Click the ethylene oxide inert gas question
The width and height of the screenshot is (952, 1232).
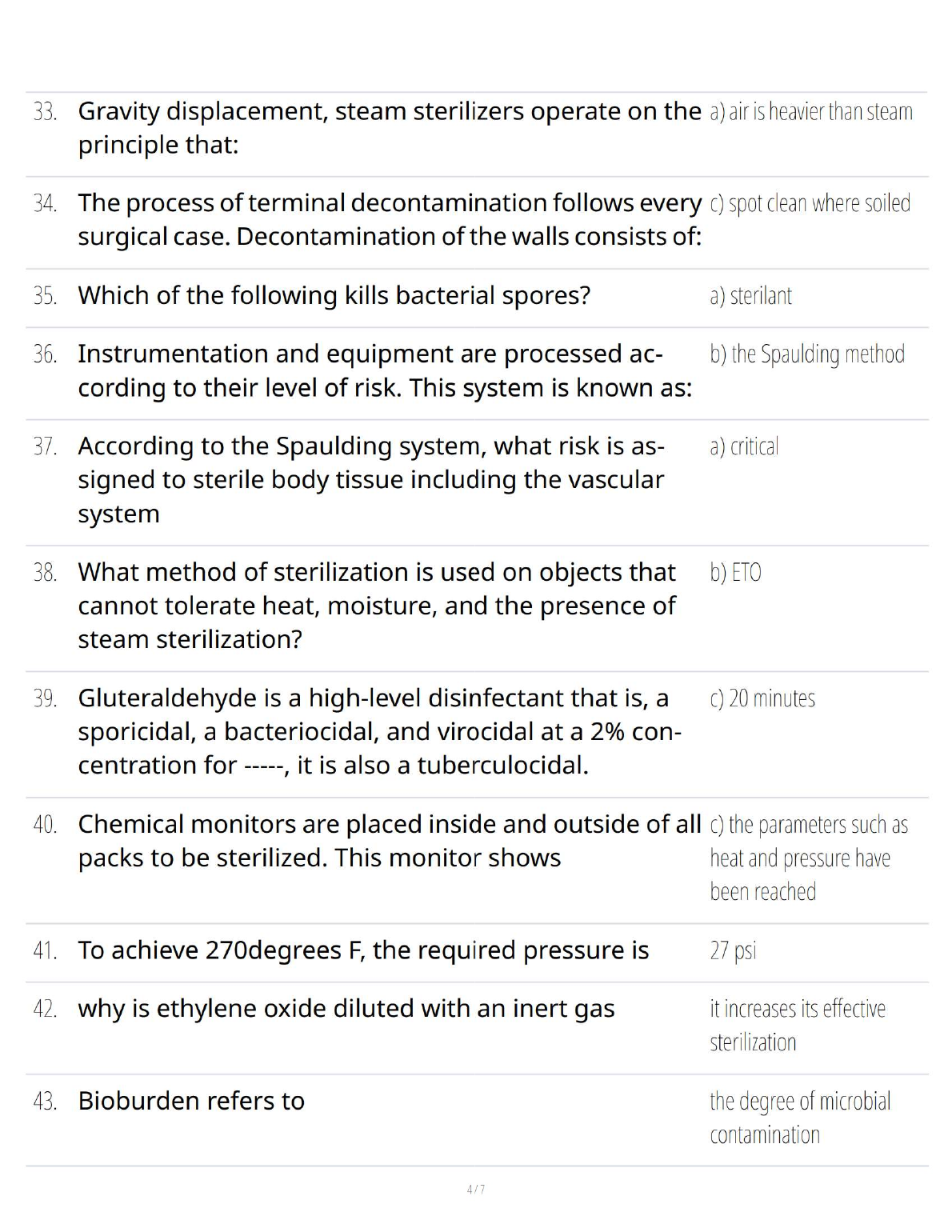[346, 1009]
